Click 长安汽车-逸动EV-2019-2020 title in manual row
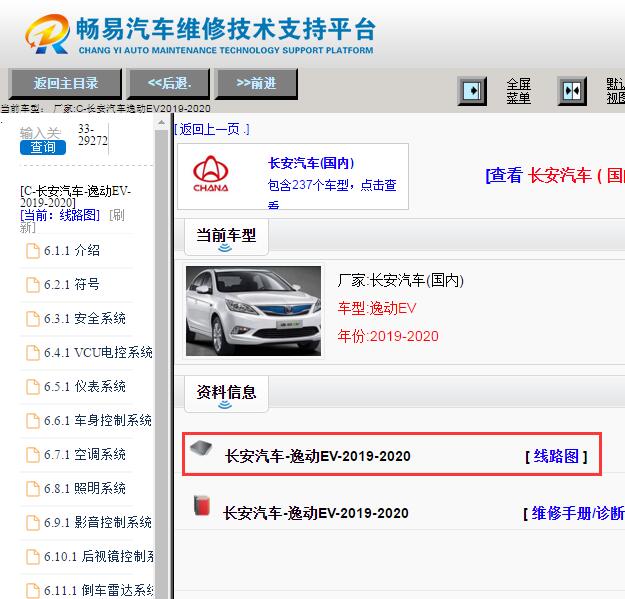This screenshot has height=599, width=625. 316,513
